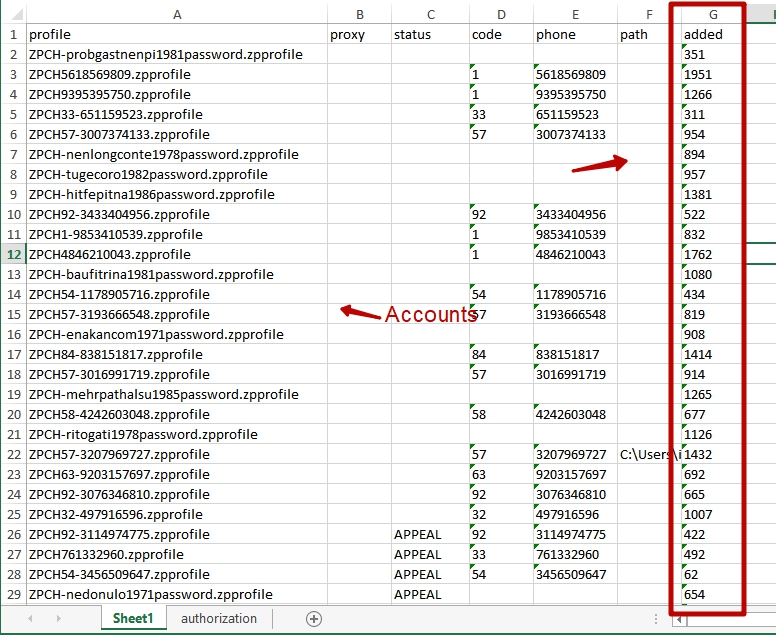Click the 'status' header cell
Viewport: 776px width, 635px height.
tap(430, 34)
